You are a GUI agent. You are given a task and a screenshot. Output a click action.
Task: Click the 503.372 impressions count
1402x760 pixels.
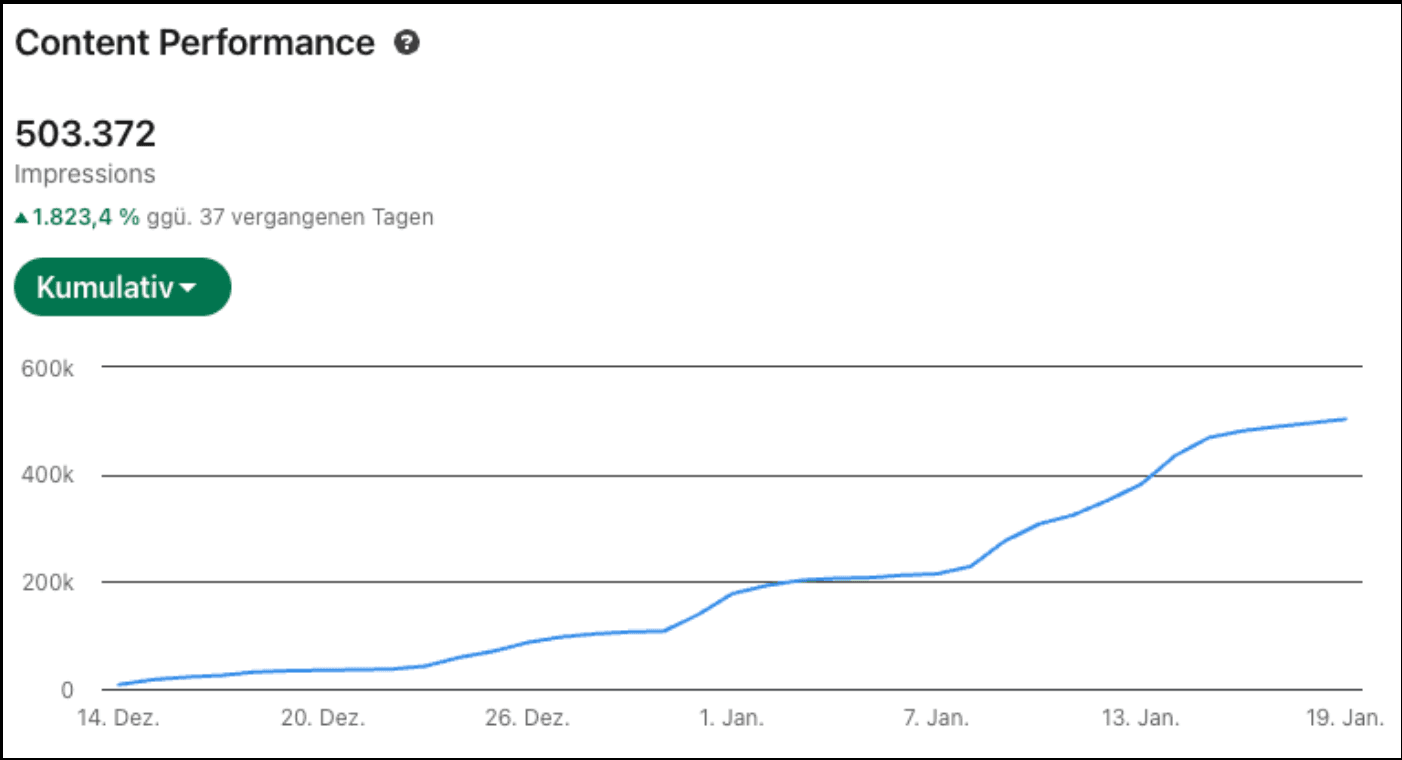pyautogui.click(x=86, y=133)
